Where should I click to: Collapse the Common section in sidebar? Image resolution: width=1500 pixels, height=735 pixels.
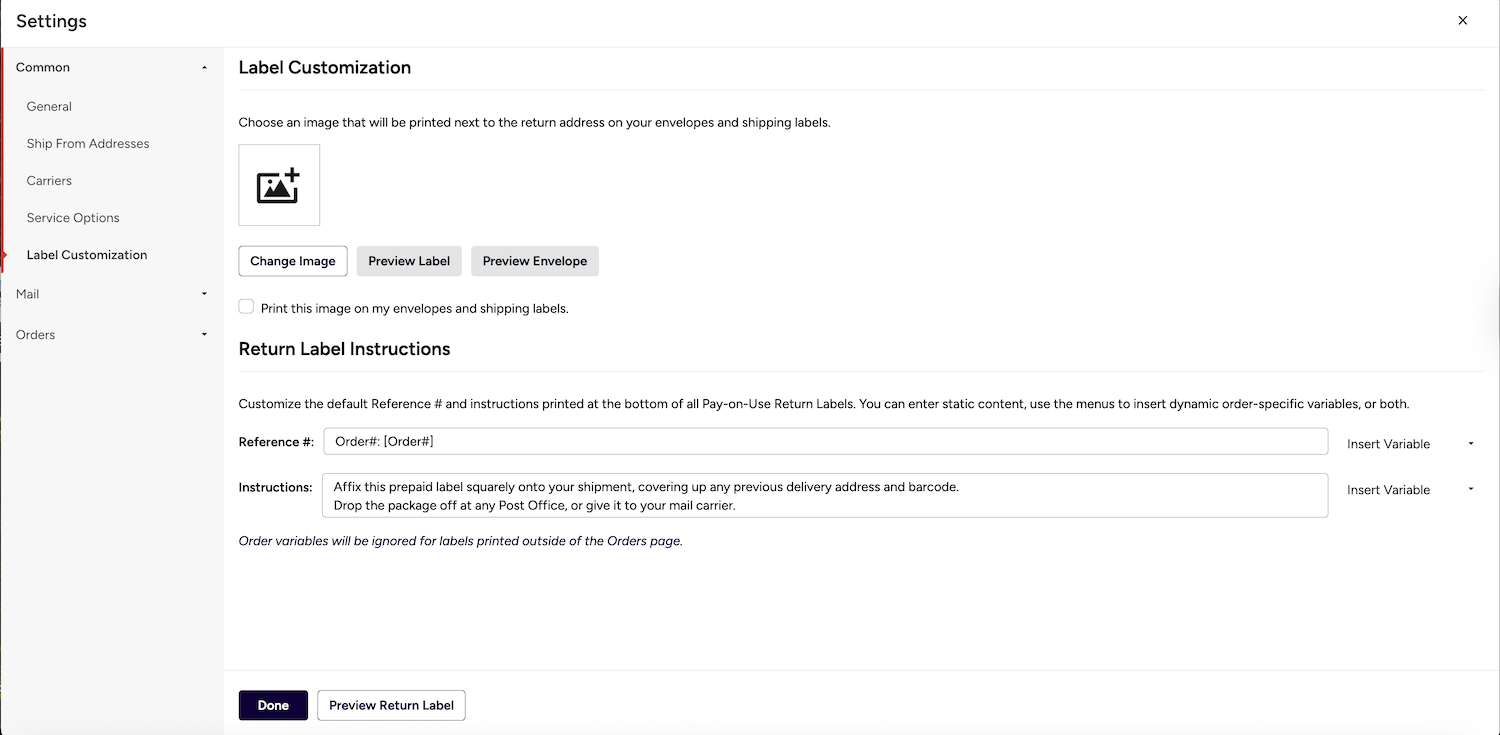204,68
